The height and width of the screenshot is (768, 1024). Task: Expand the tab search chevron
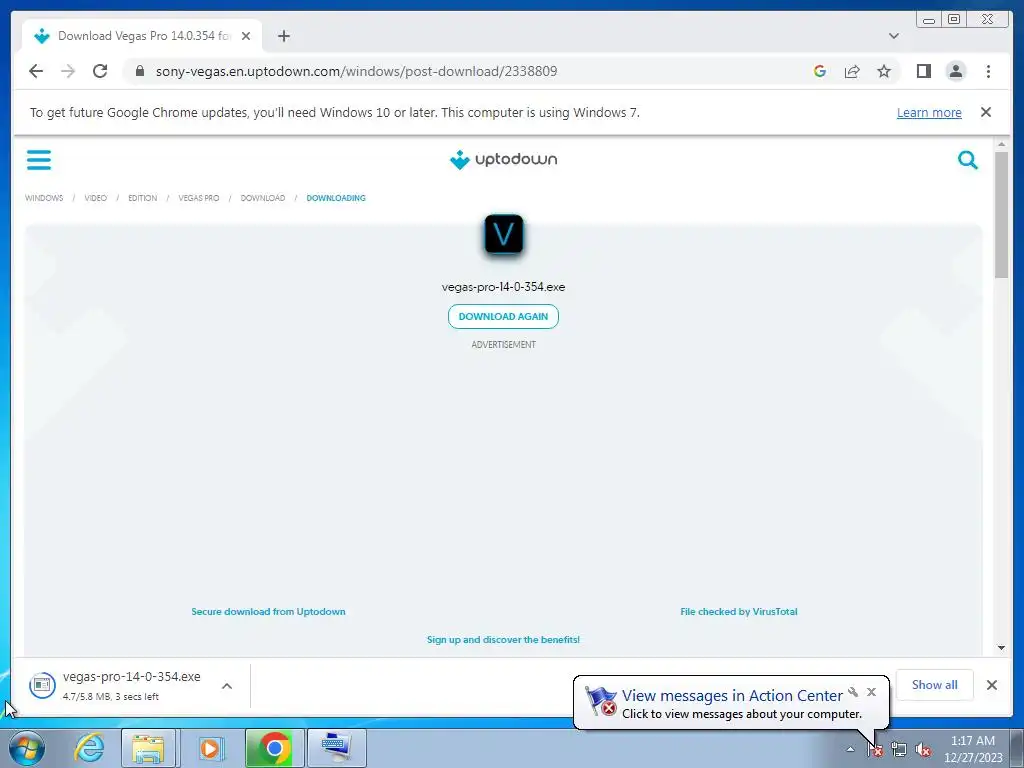pos(893,36)
